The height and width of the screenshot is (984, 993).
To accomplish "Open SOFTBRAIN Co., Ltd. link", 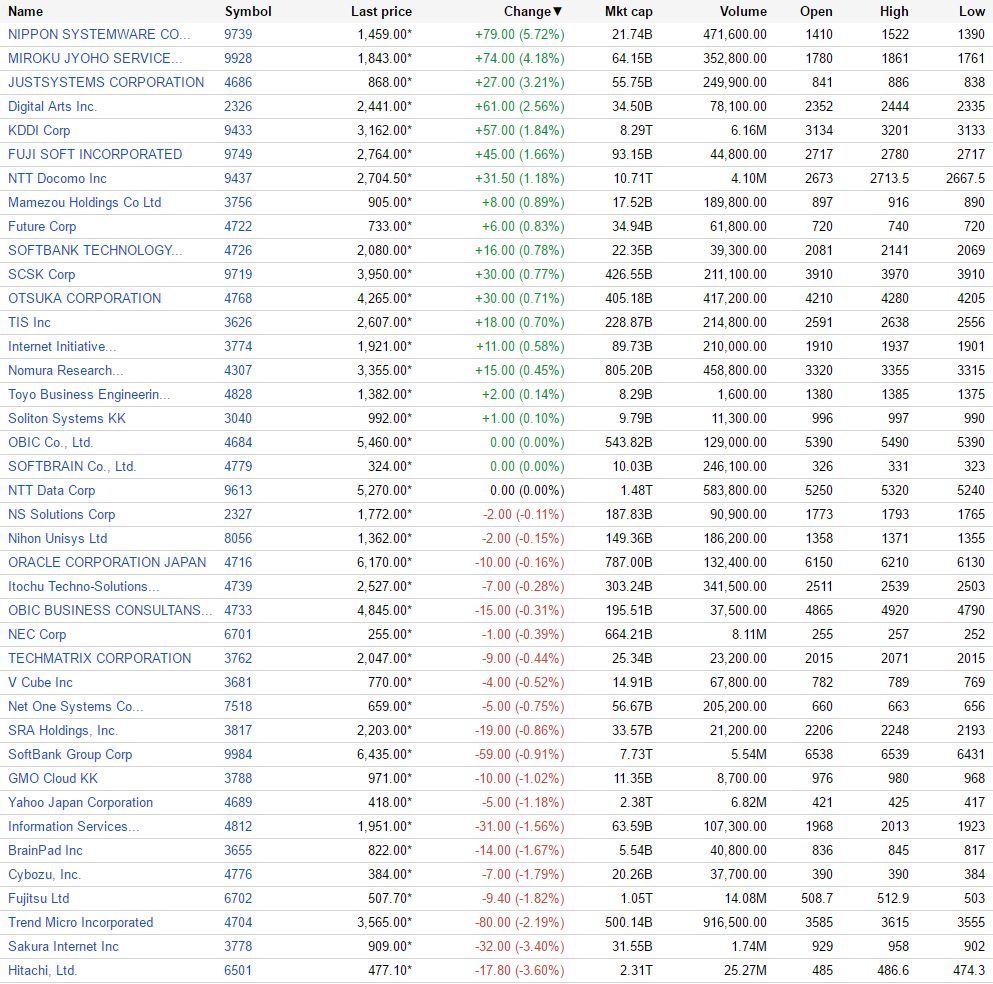I will 72,467.
